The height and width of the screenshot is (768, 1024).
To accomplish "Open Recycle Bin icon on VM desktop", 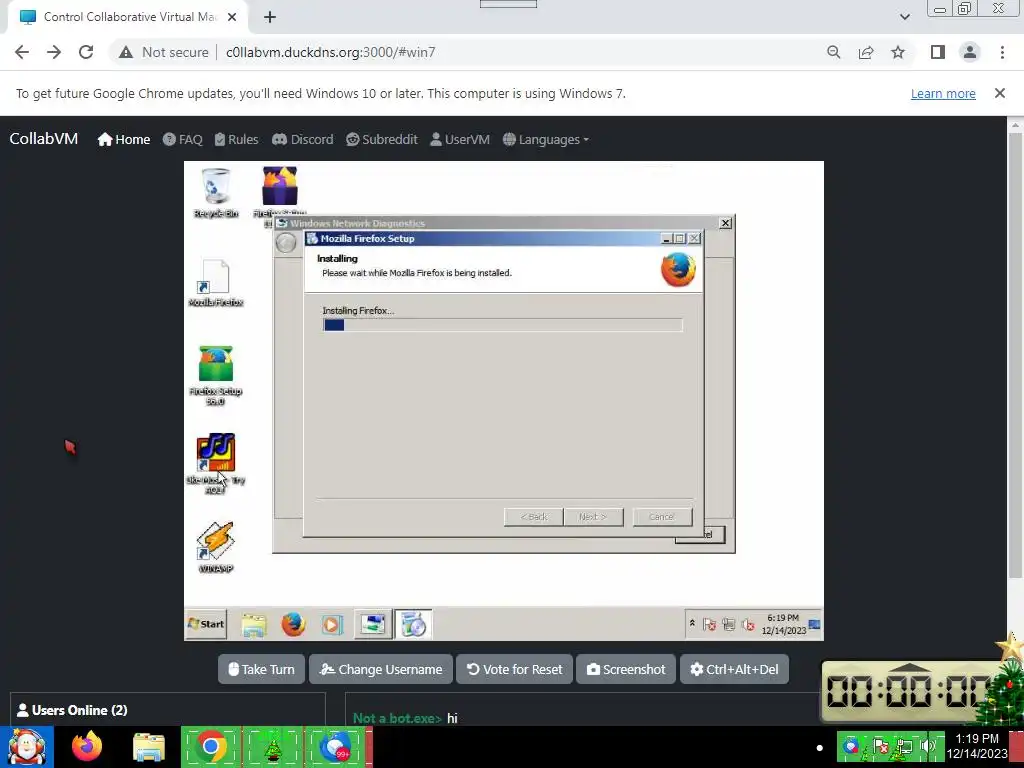I will [216, 192].
